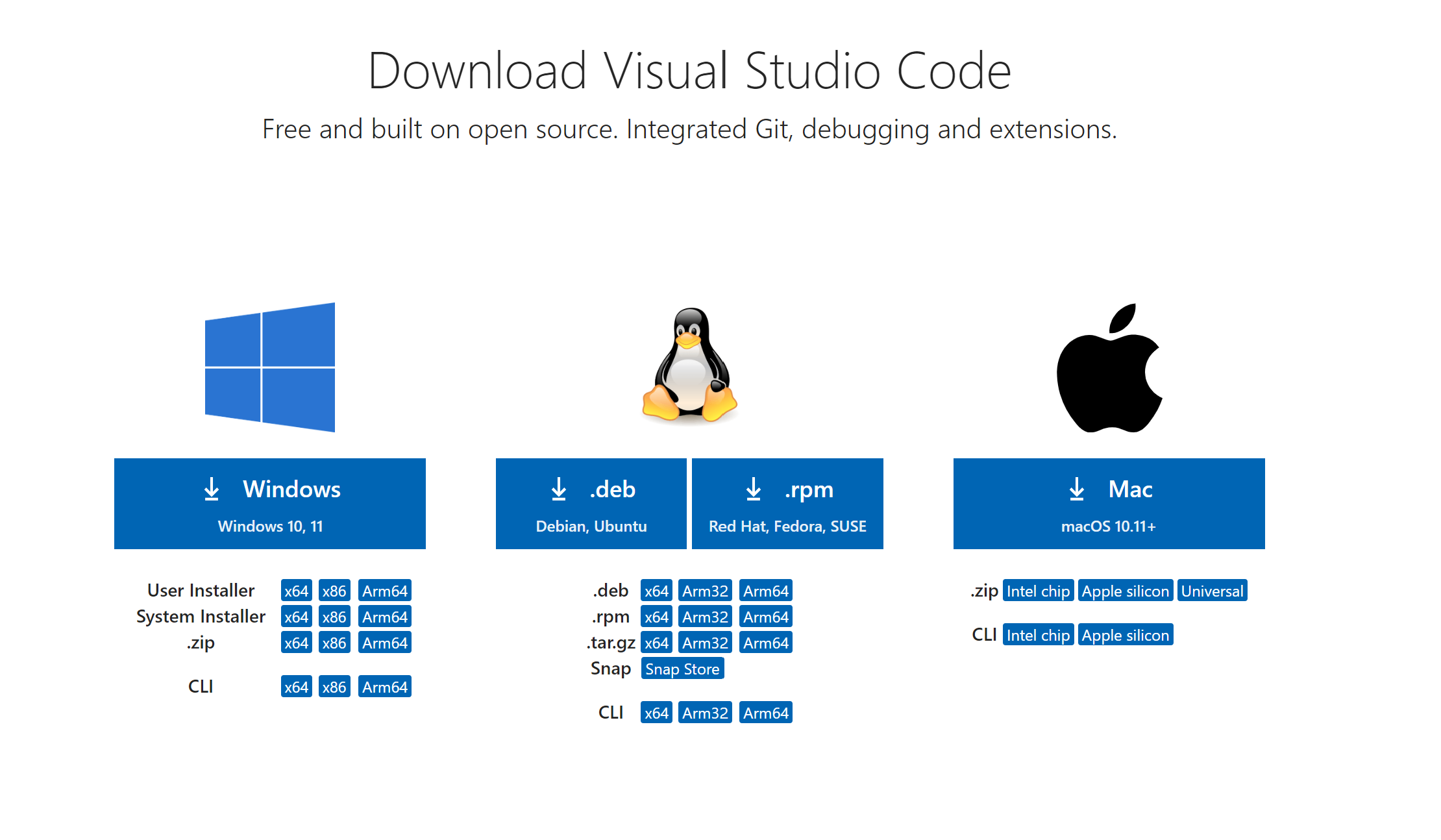Click the 'User Installer' label

[x=201, y=590]
